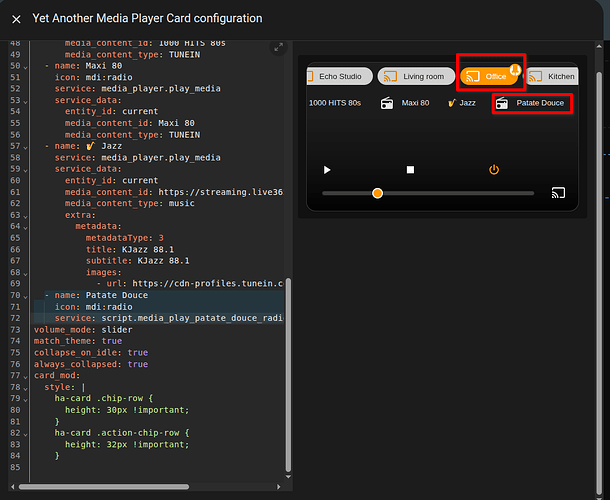Close the card configuration dialog

[x=16, y=19]
